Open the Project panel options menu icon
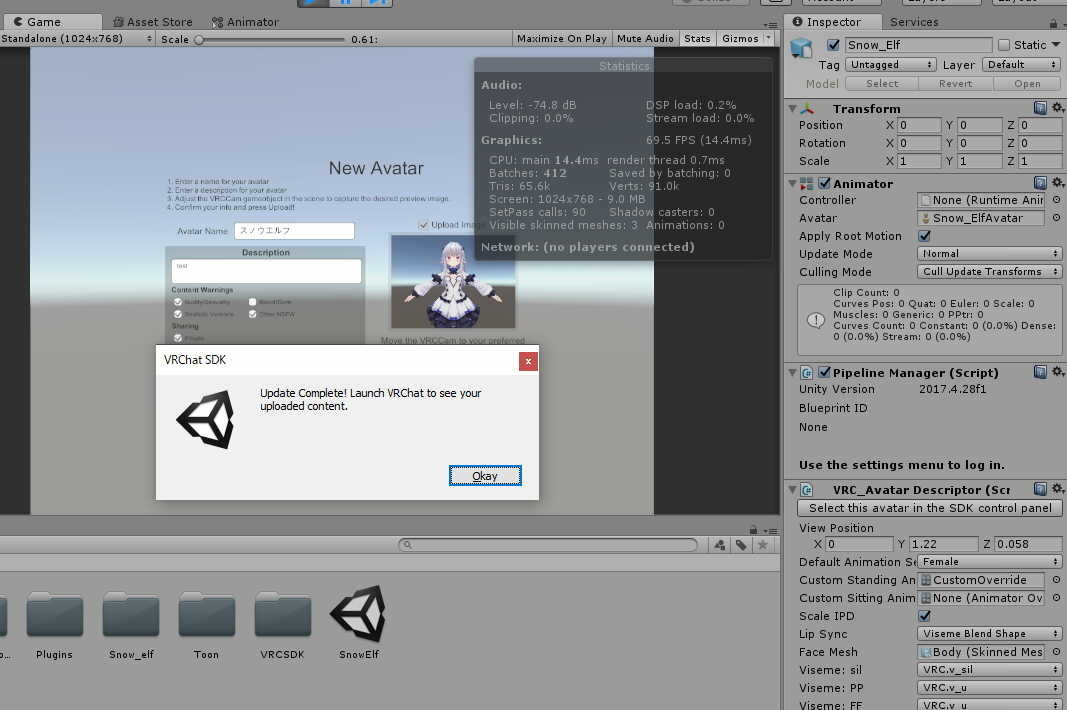Screen dimensions: 1067x710 click(x=770, y=531)
